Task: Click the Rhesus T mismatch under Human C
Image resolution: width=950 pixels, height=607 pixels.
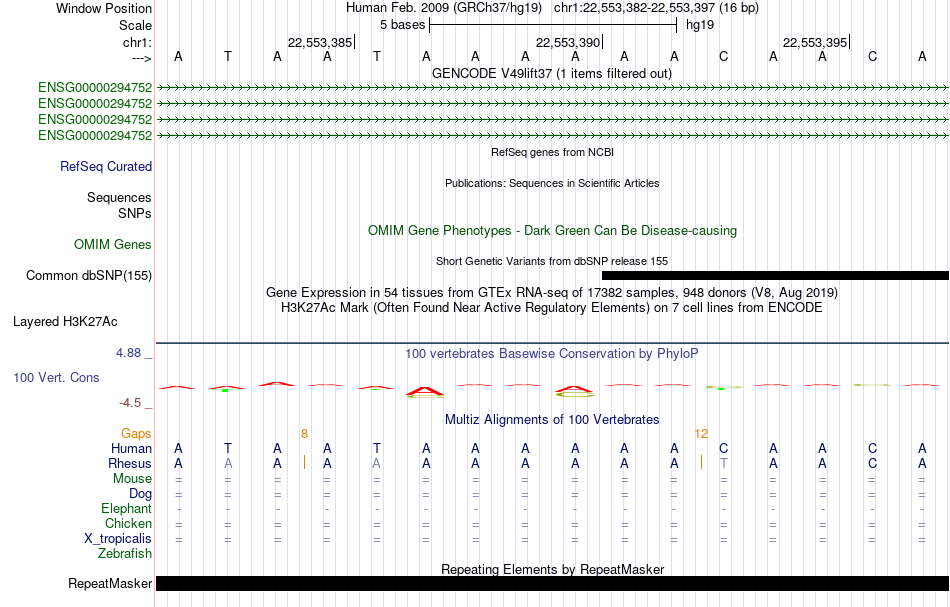Action: 723,463
